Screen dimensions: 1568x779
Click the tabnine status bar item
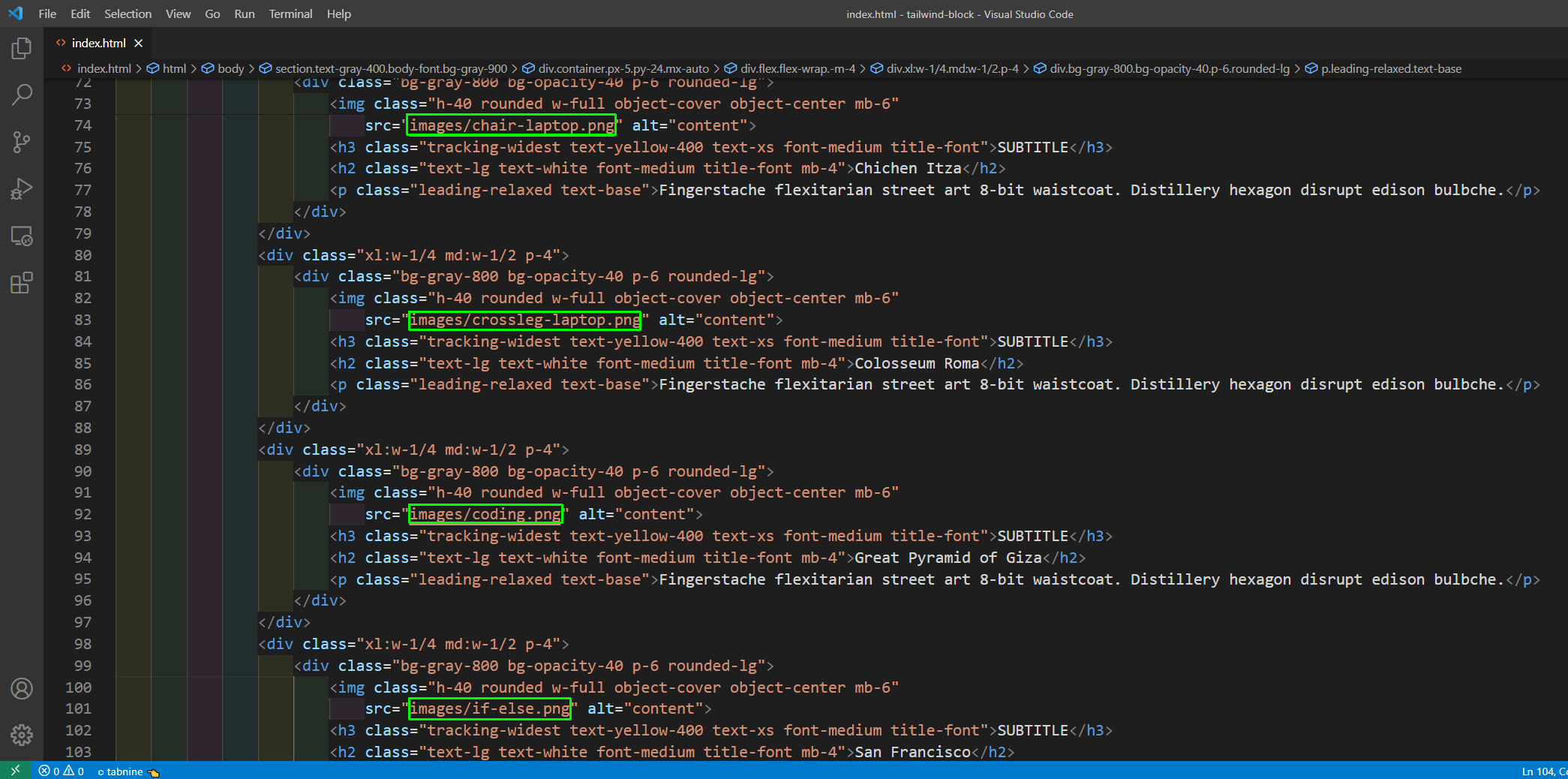[x=128, y=771]
